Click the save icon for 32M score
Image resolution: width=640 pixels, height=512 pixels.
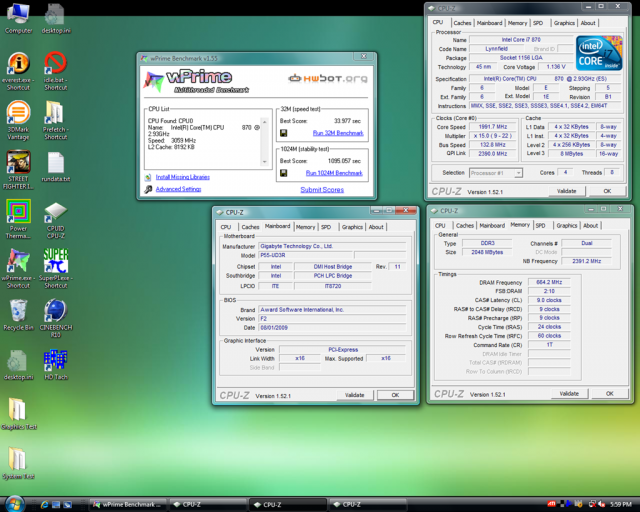coord(284,133)
